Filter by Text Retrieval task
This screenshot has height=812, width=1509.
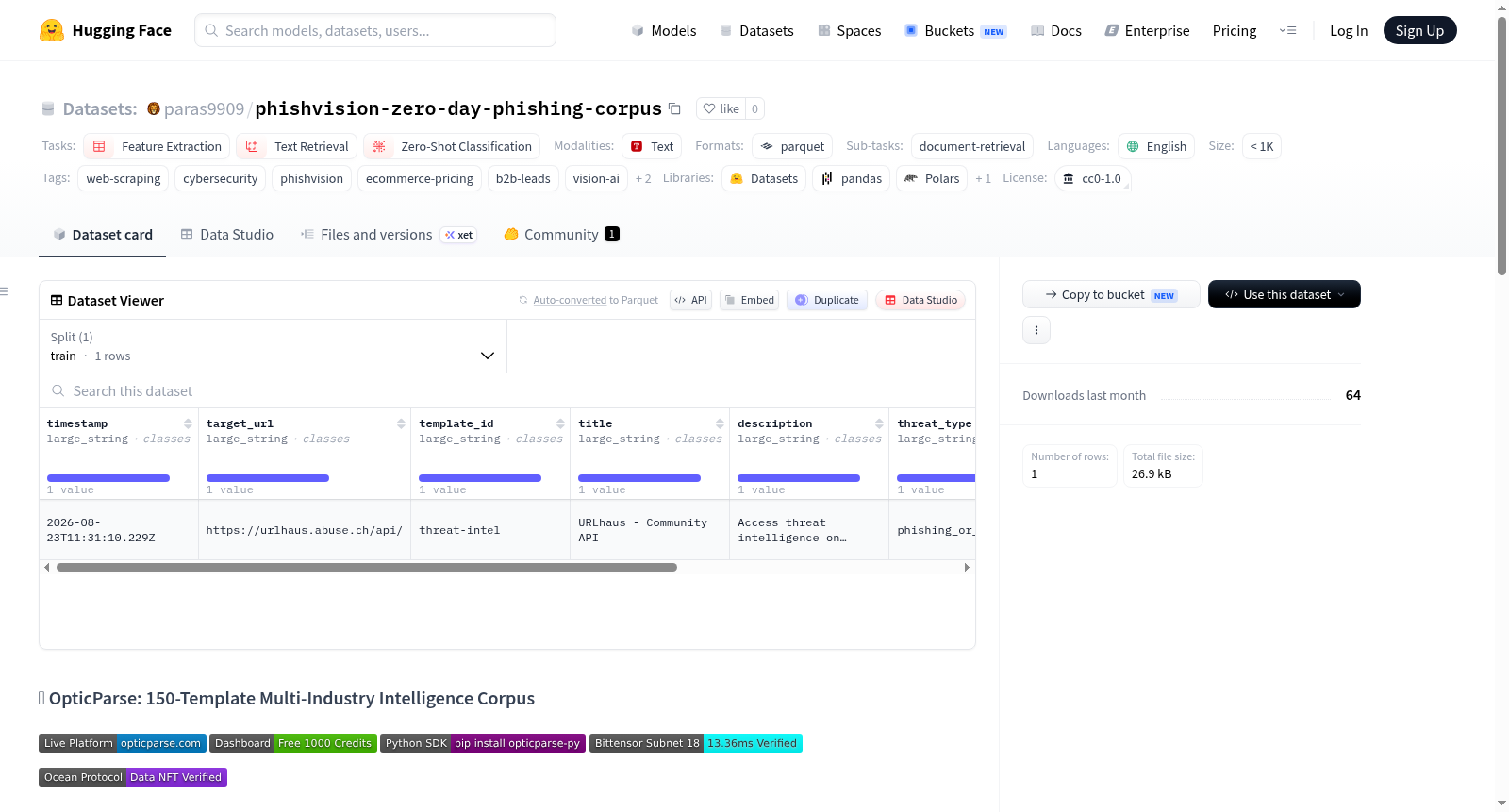[x=296, y=146]
